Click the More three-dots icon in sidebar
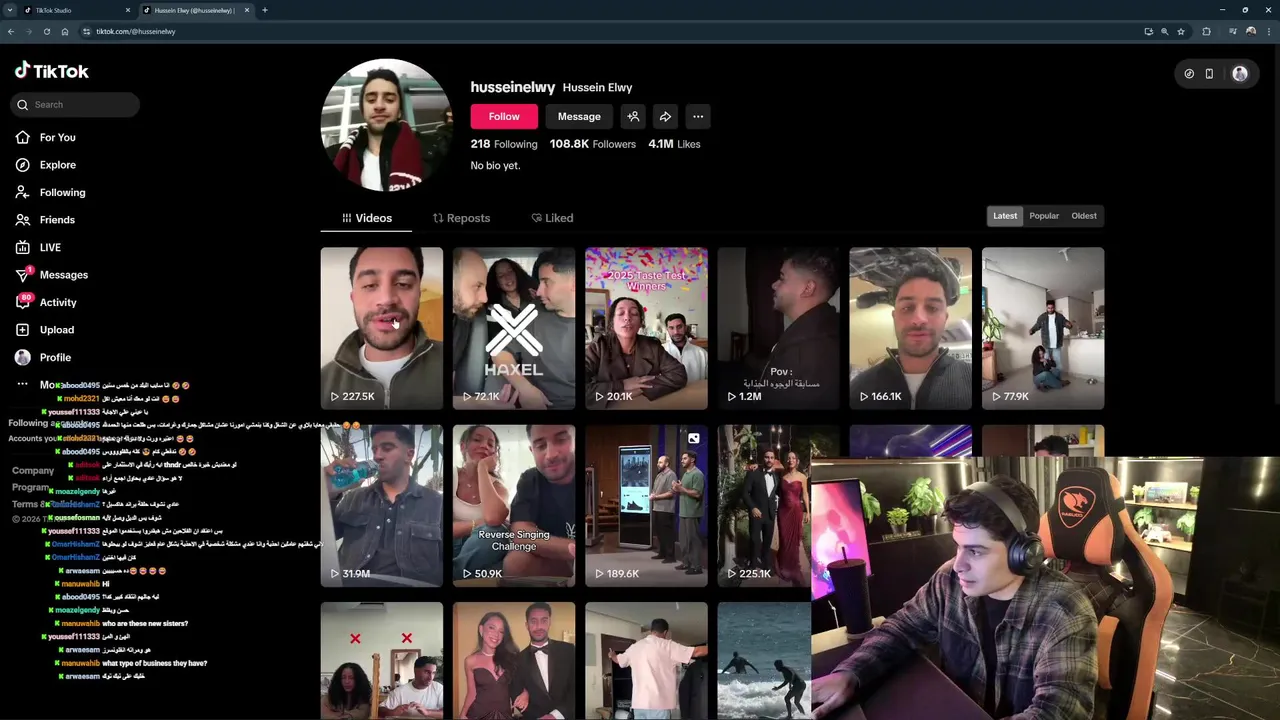 22,384
